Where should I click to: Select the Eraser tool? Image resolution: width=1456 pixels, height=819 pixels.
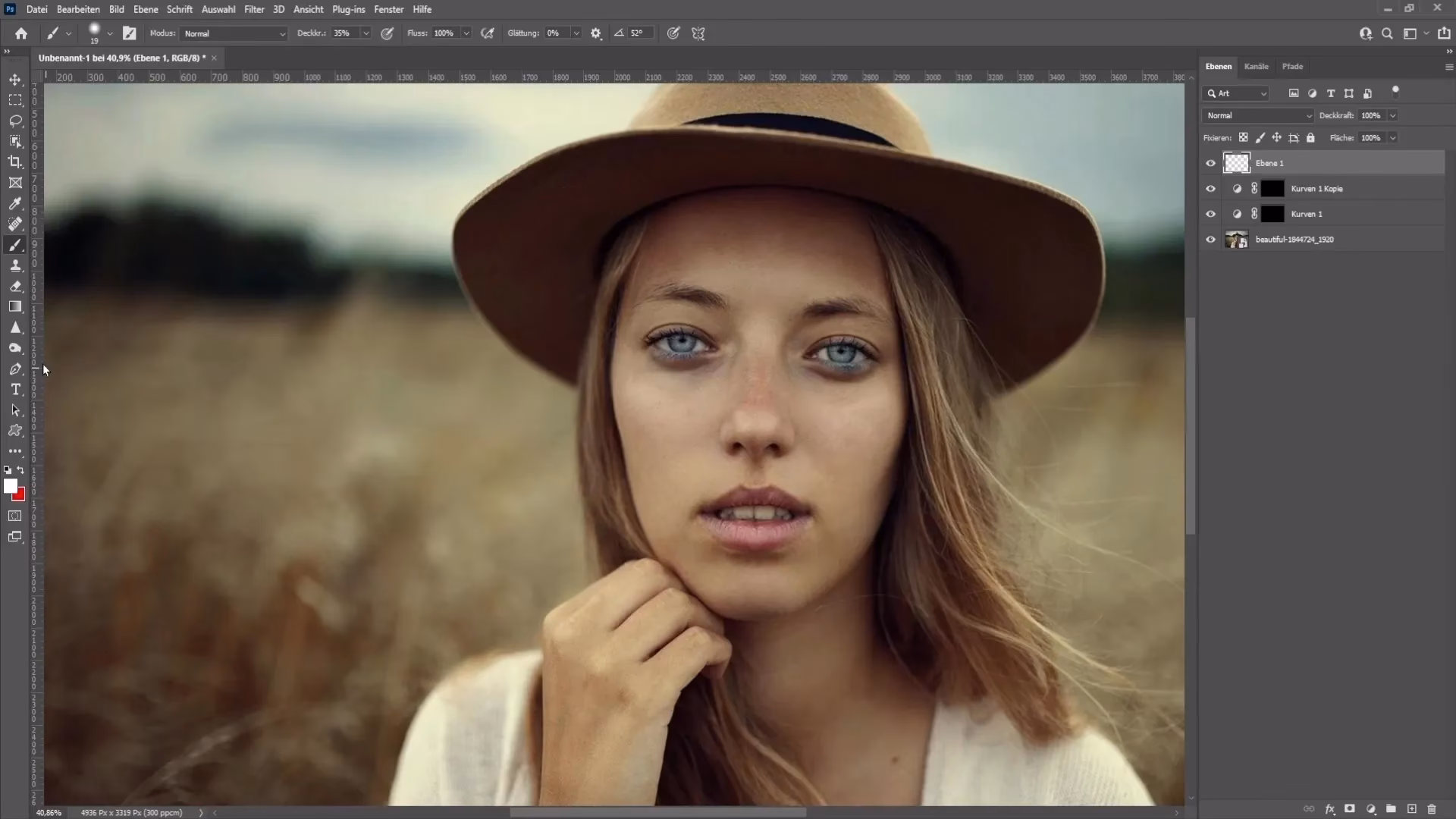coord(15,287)
